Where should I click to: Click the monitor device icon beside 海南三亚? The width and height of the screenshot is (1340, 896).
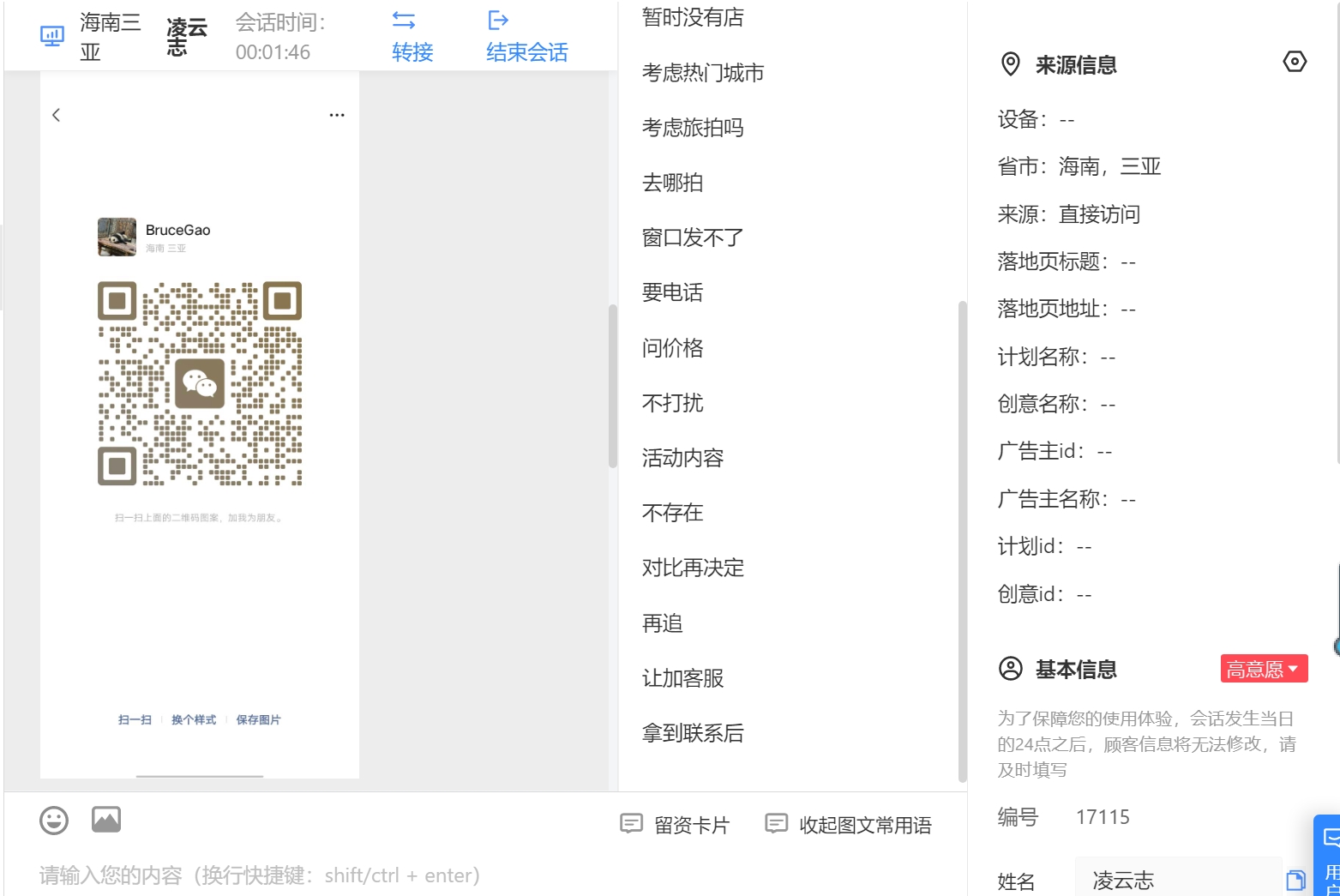(x=52, y=36)
